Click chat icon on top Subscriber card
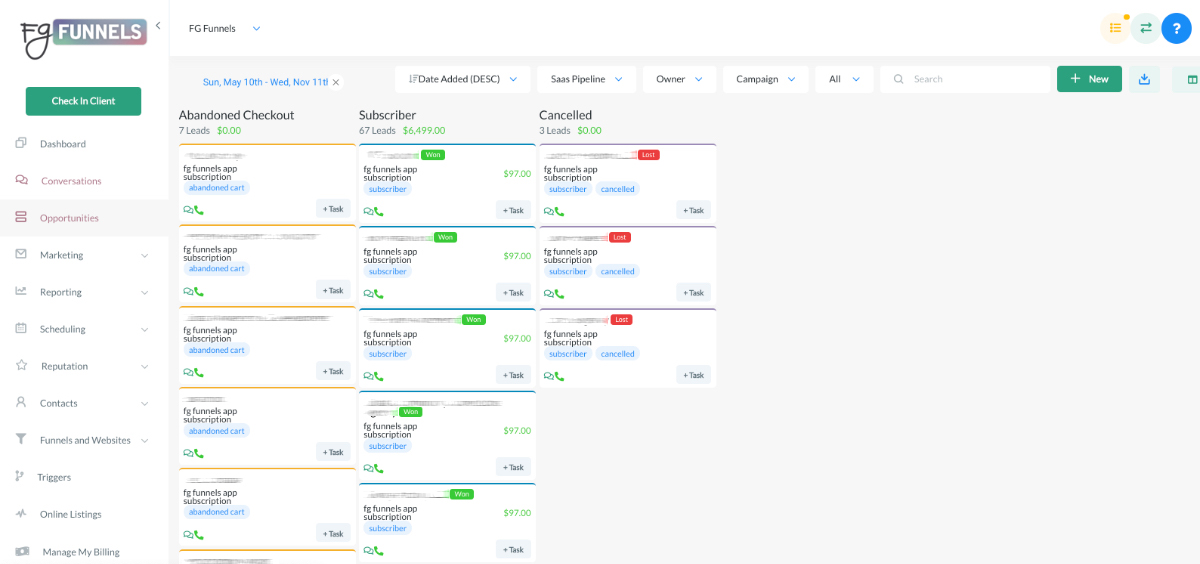 (368, 211)
